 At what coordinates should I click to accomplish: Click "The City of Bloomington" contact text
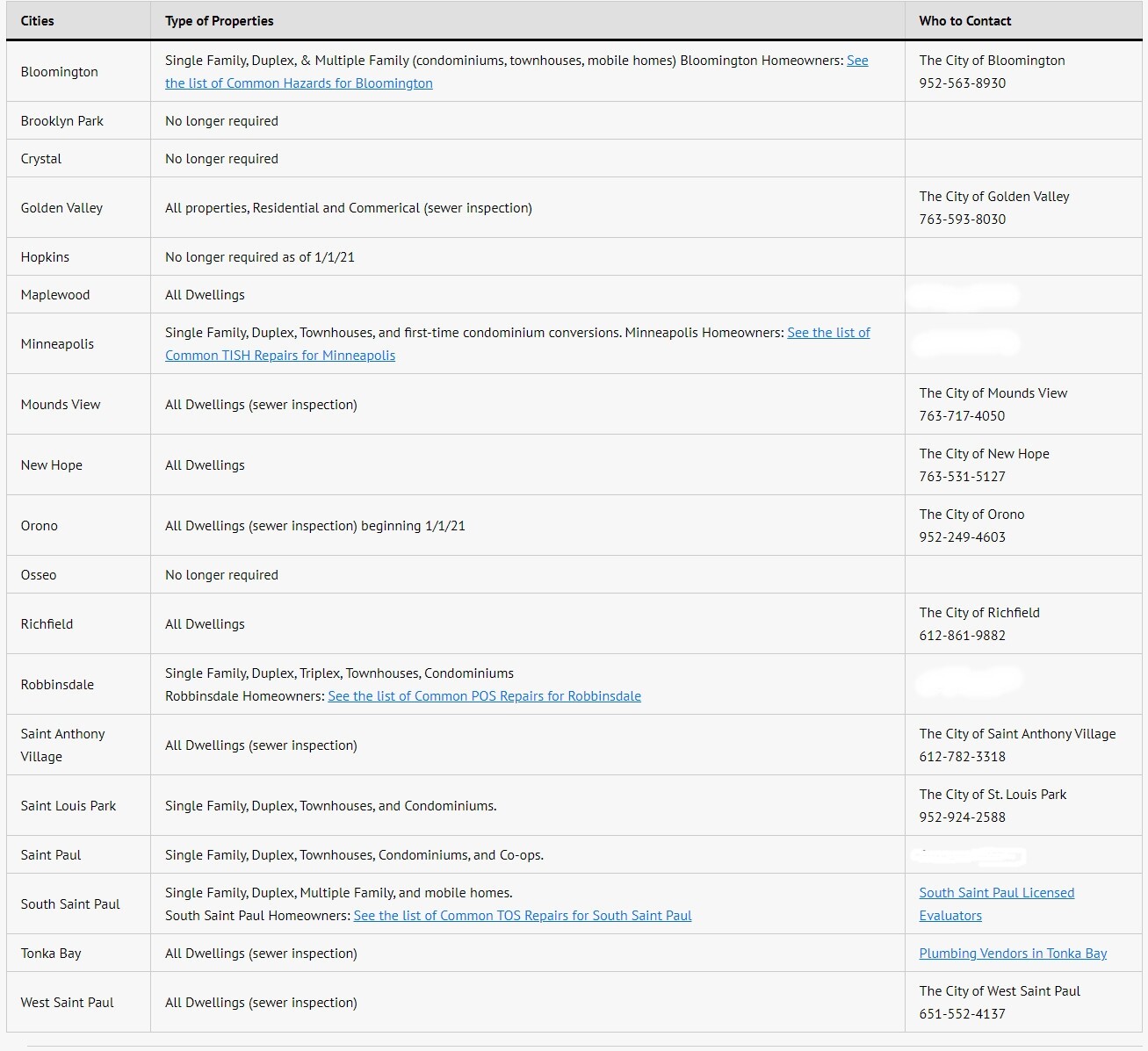(993, 61)
